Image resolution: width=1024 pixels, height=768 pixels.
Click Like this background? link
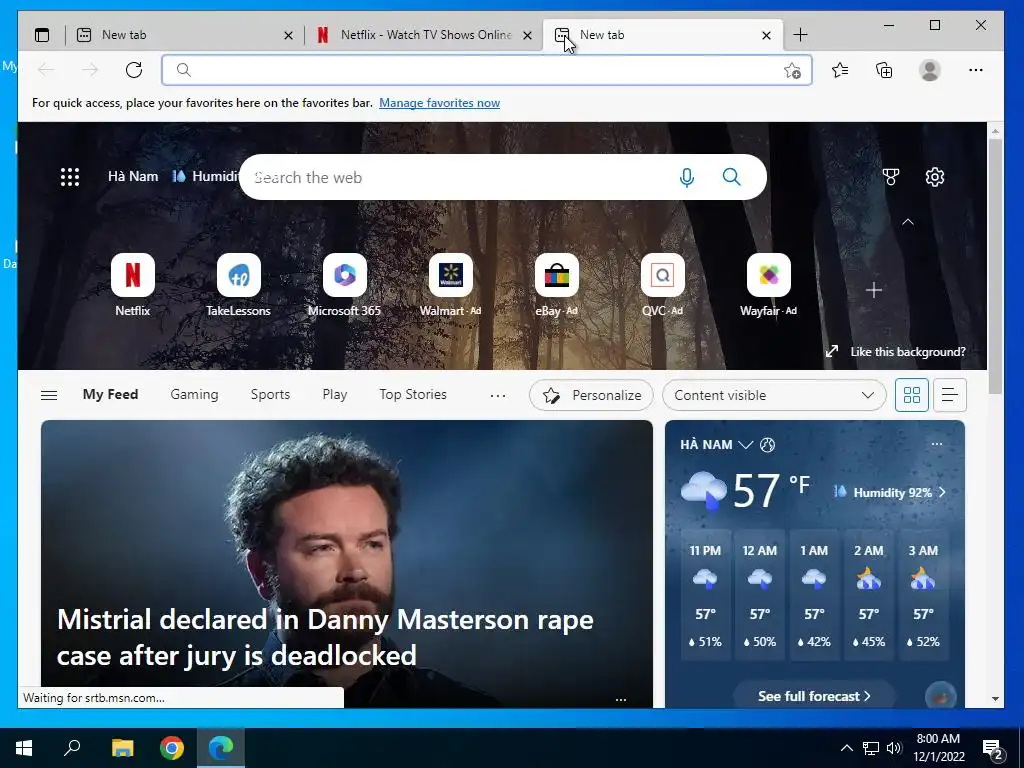[908, 351]
